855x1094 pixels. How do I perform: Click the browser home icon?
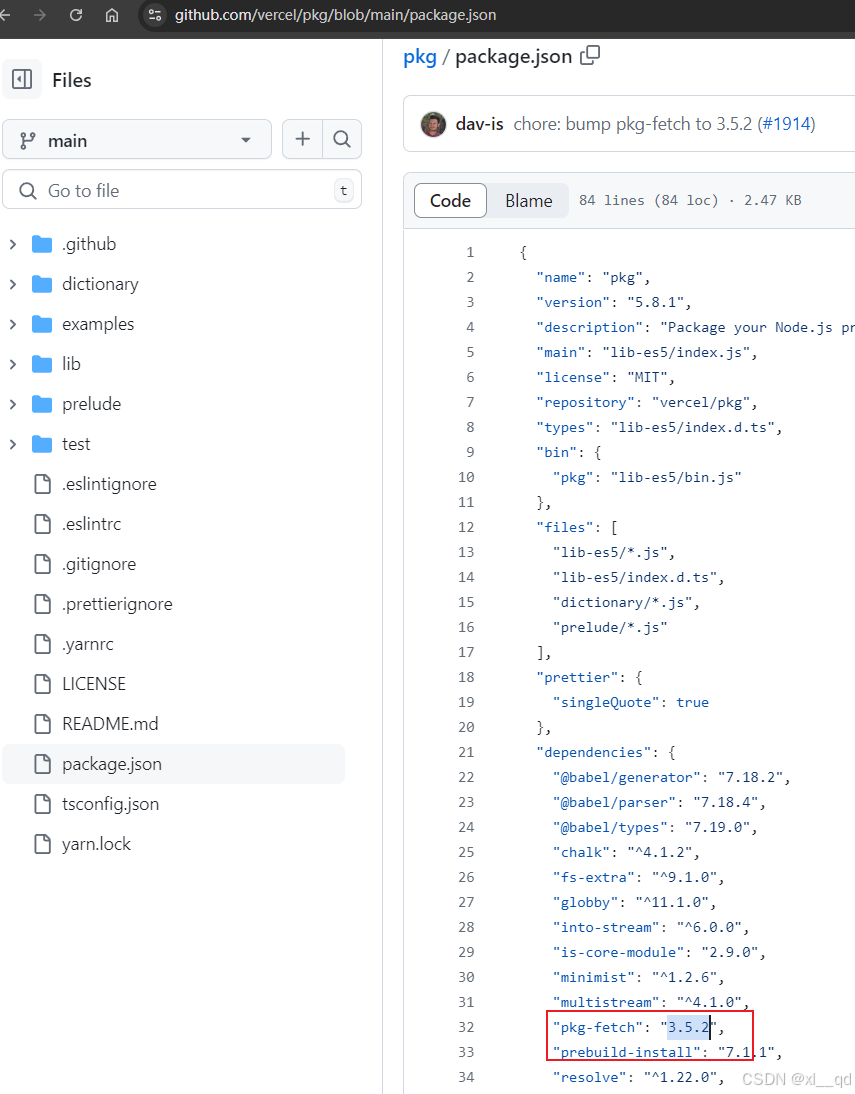112,15
